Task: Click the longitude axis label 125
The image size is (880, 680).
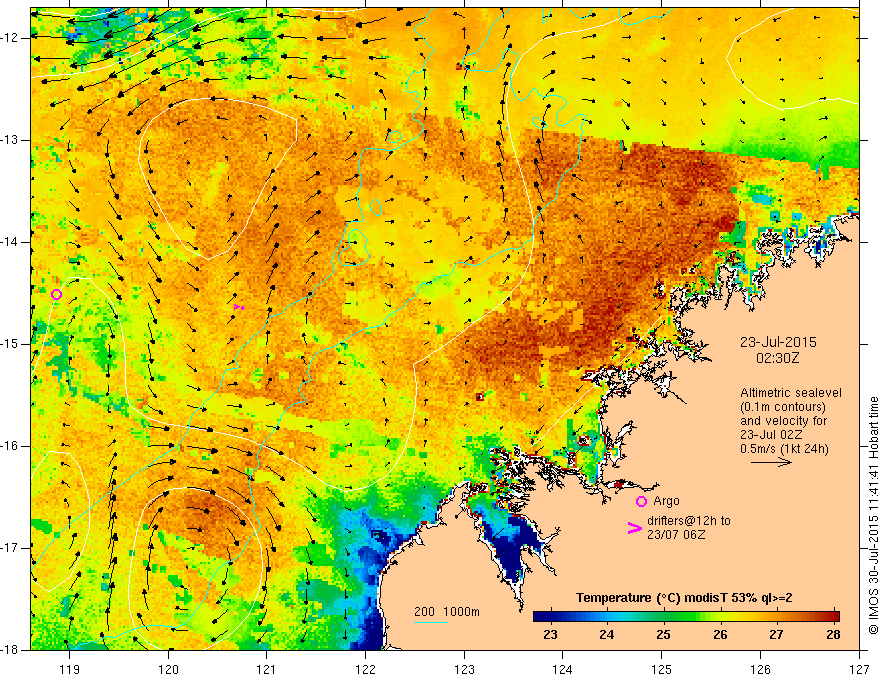Action: 662,669
